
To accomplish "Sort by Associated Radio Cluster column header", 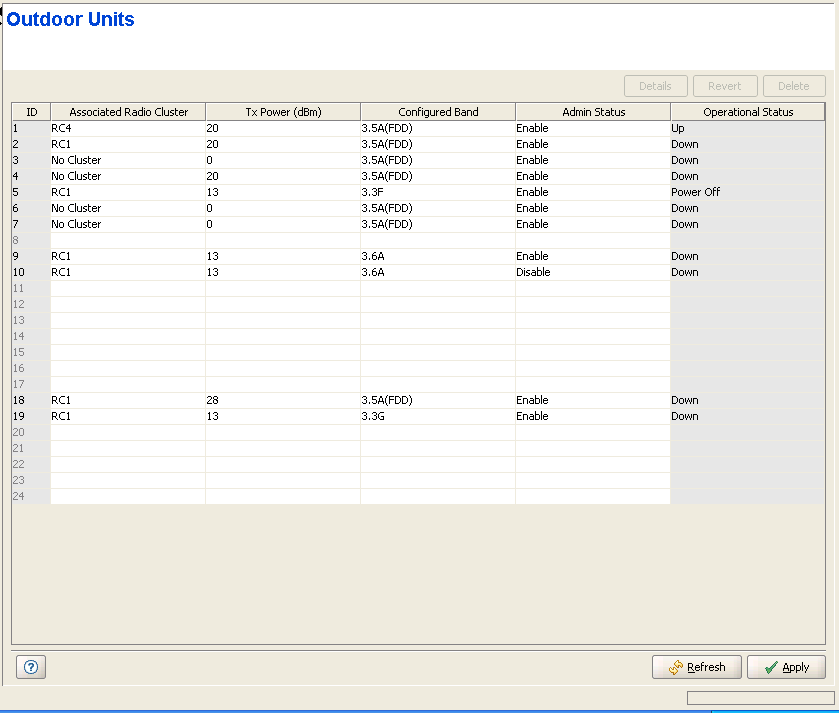I will click(x=128, y=112).
